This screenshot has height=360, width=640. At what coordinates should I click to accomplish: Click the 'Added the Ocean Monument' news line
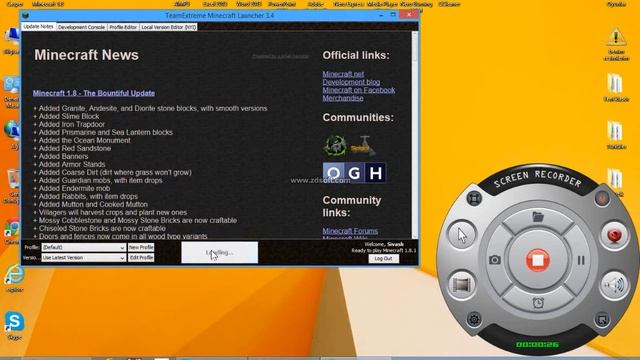click(x=82, y=140)
